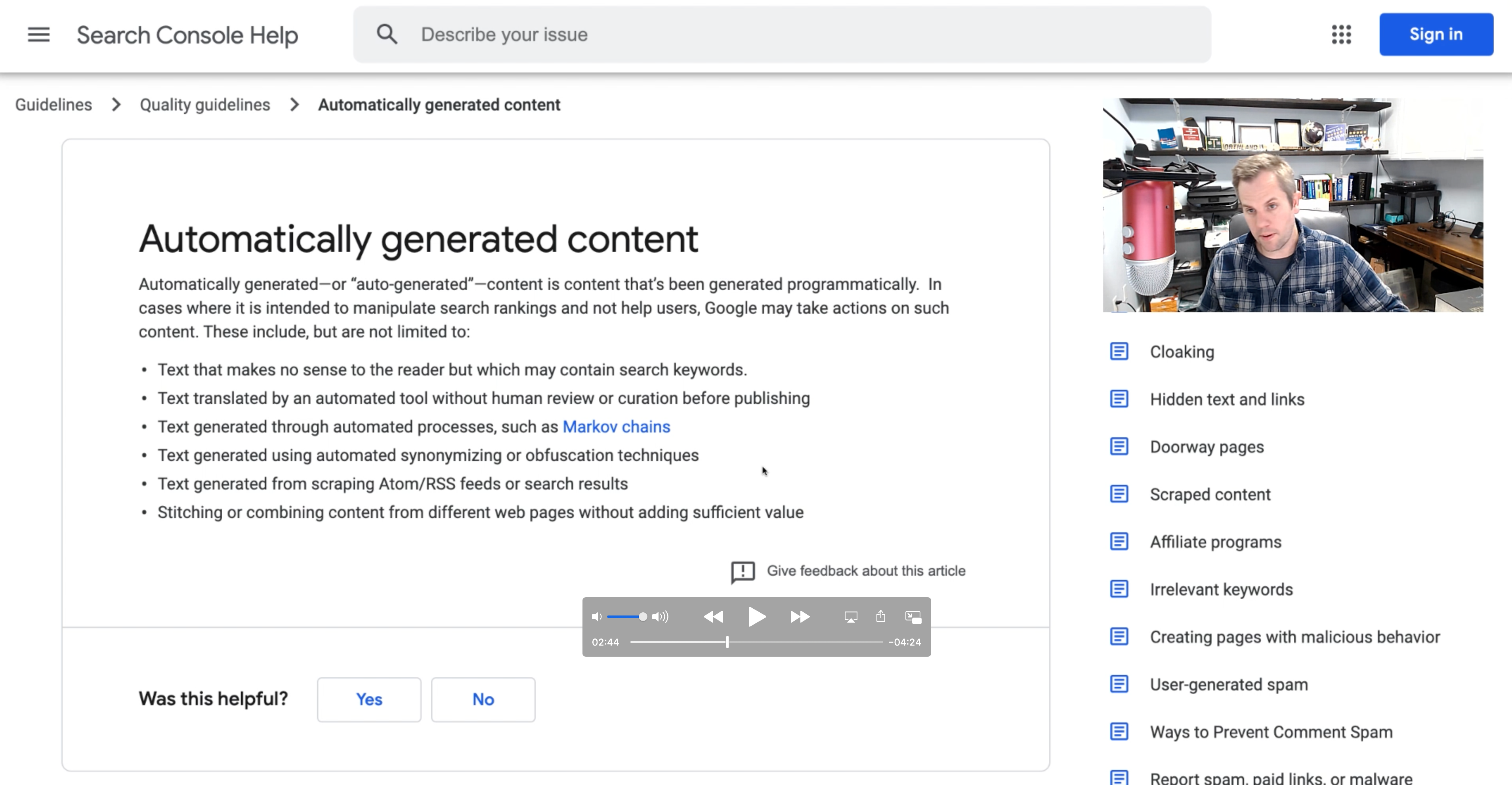Open the Search Console Help home title

187,35
